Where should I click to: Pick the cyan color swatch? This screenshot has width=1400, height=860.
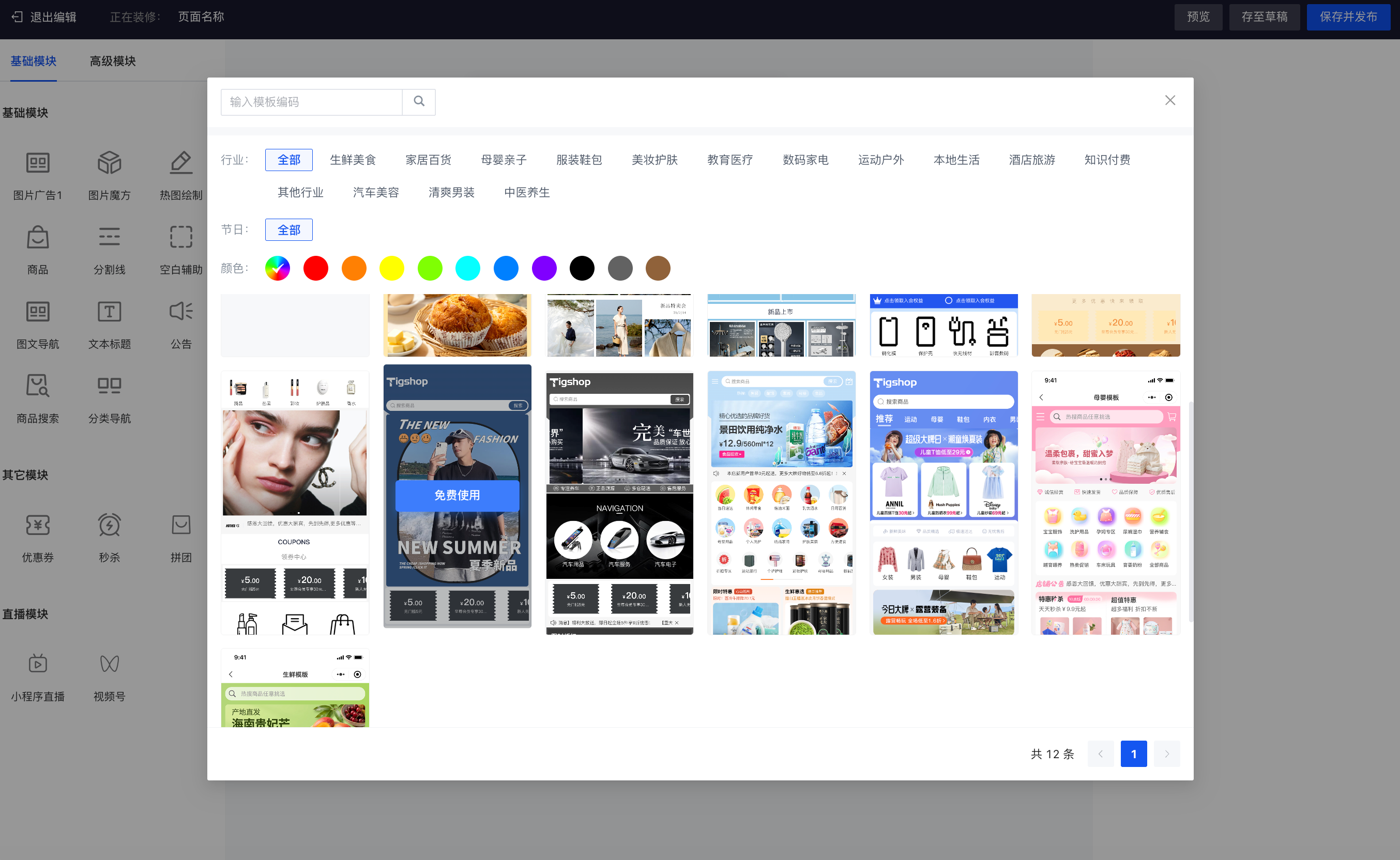click(468, 268)
